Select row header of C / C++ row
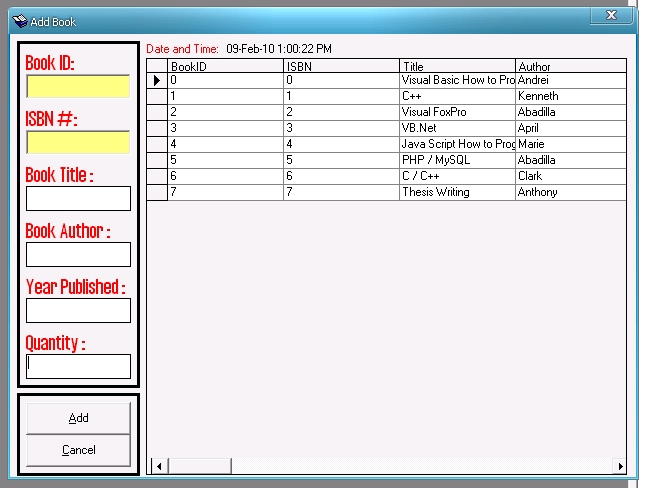Viewport: 649px width, 488px height. click(x=157, y=176)
